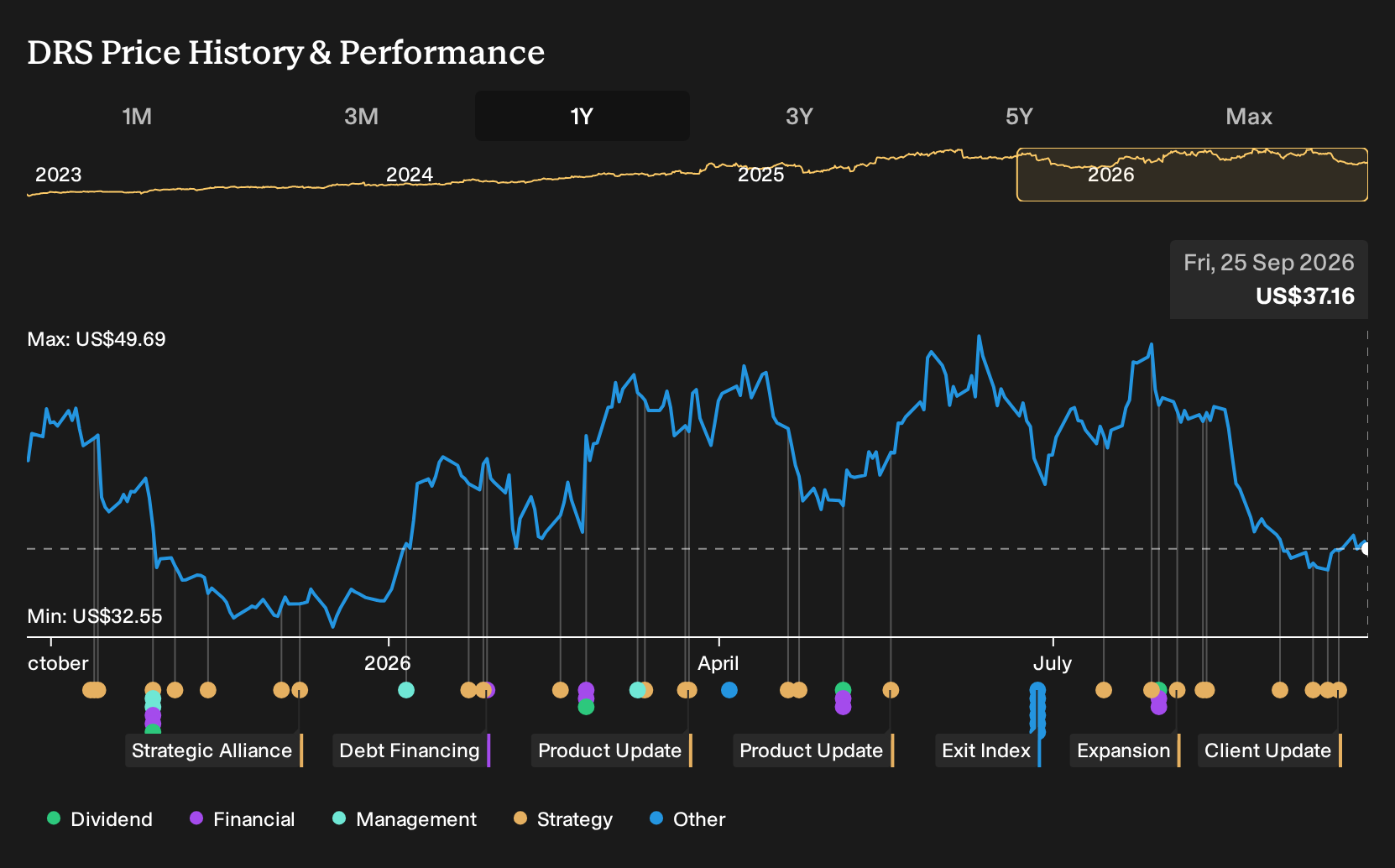This screenshot has width=1395, height=868.
Task: Toggle the Dividend legend filter
Action: coord(100,819)
